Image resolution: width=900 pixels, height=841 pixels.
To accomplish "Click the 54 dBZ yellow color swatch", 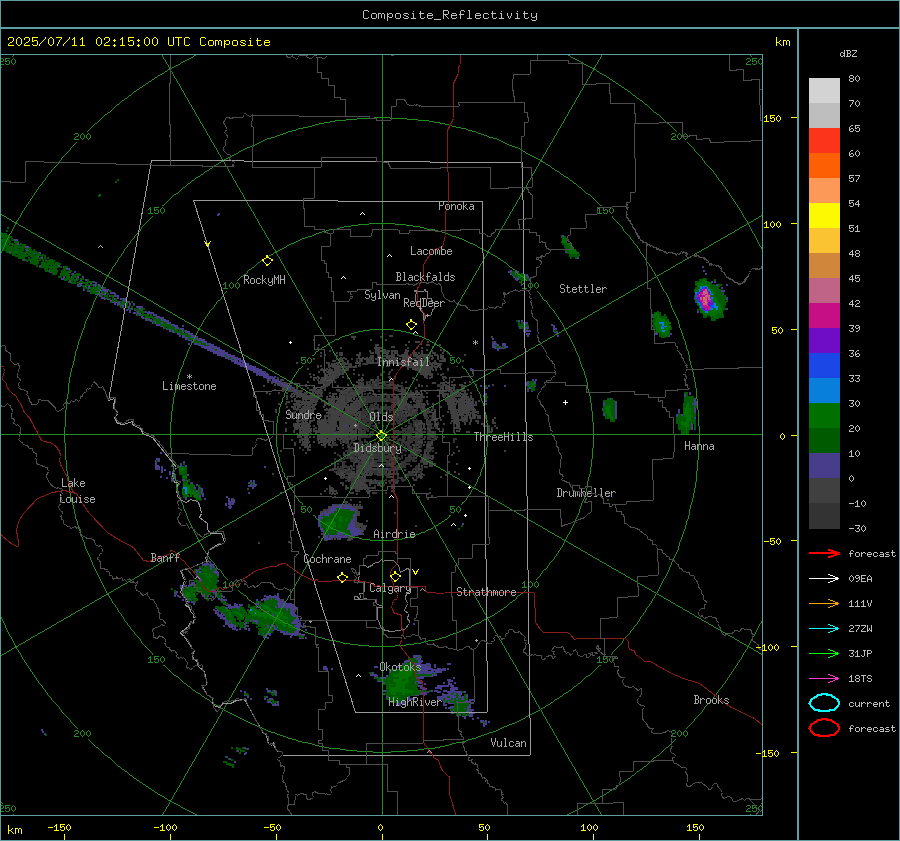I will (x=824, y=215).
